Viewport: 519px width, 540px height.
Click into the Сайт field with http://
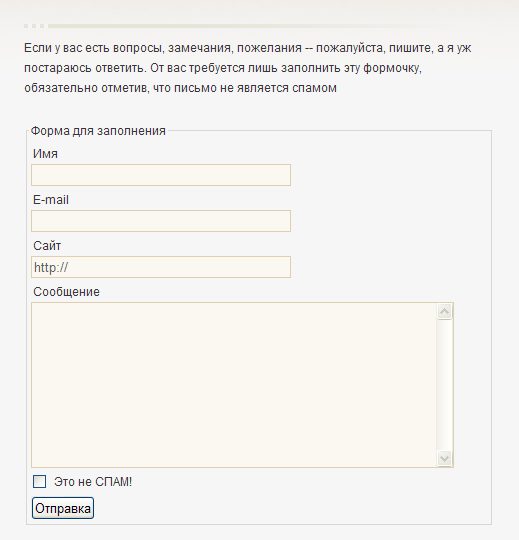tap(161, 267)
